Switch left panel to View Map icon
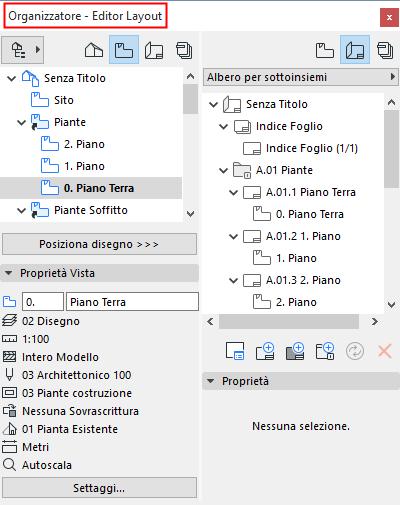 (124, 50)
